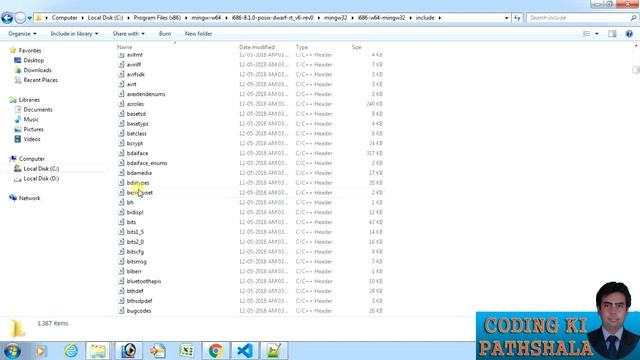
Task: Click the Forward navigation arrow
Action: 20,18
